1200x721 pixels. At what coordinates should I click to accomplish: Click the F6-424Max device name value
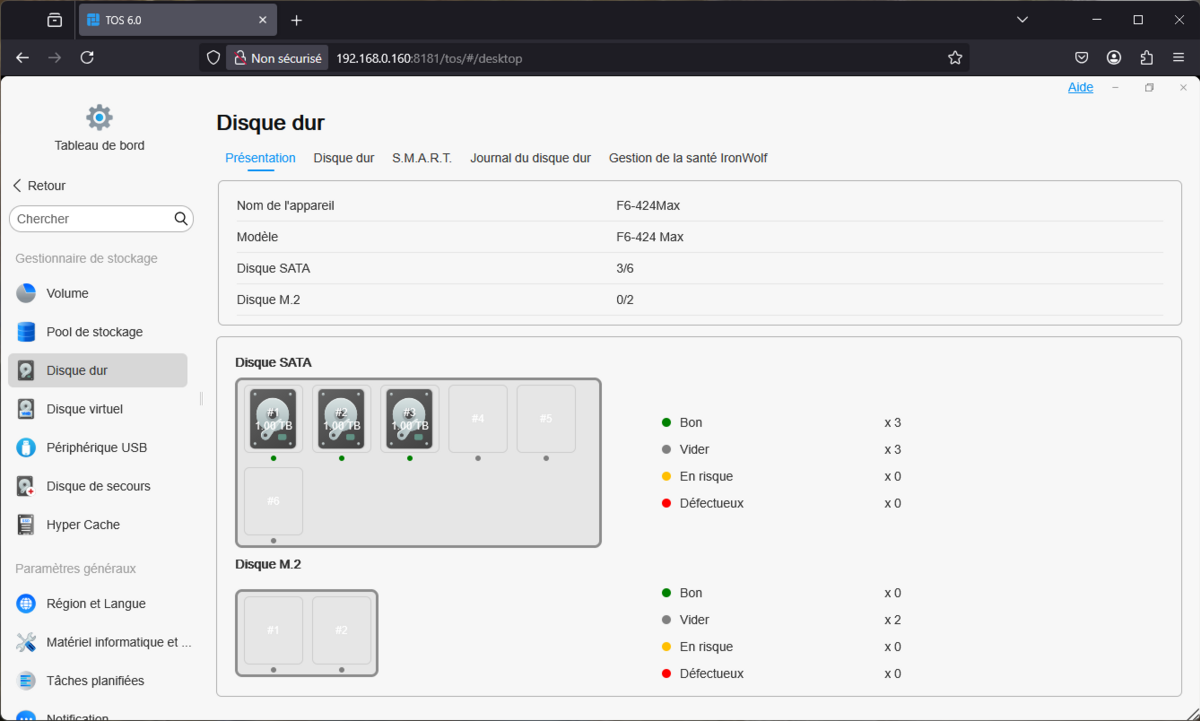pos(649,205)
